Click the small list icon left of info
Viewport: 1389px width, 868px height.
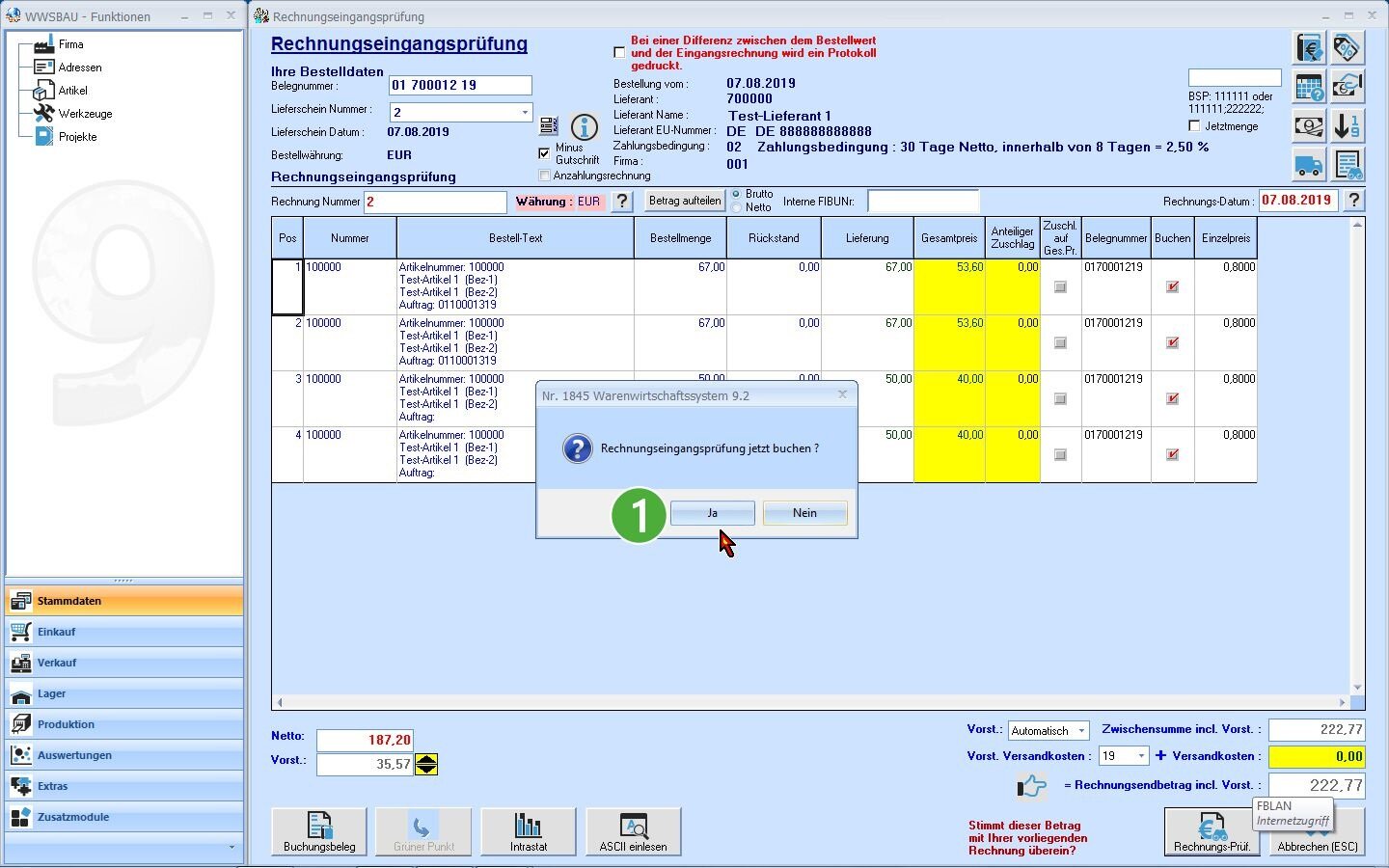pyautogui.click(x=549, y=125)
